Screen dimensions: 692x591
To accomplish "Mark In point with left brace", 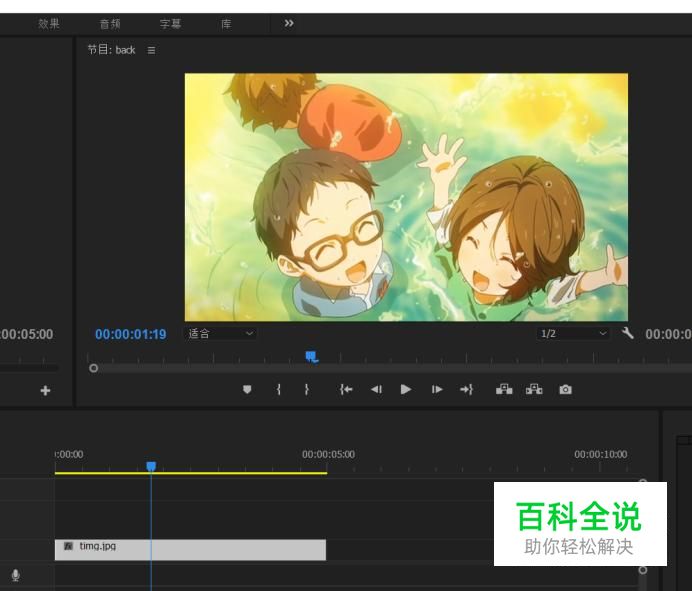I will tap(278, 389).
